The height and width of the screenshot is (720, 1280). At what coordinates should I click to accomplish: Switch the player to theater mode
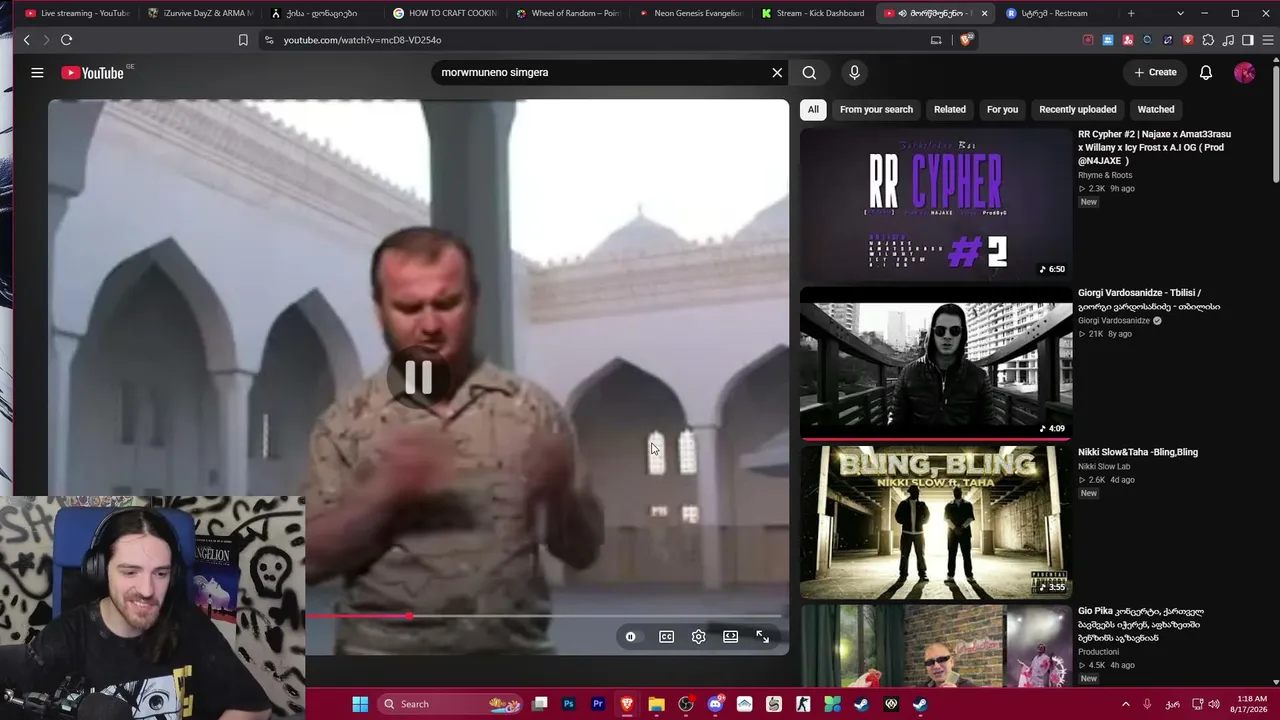tap(730, 637)
